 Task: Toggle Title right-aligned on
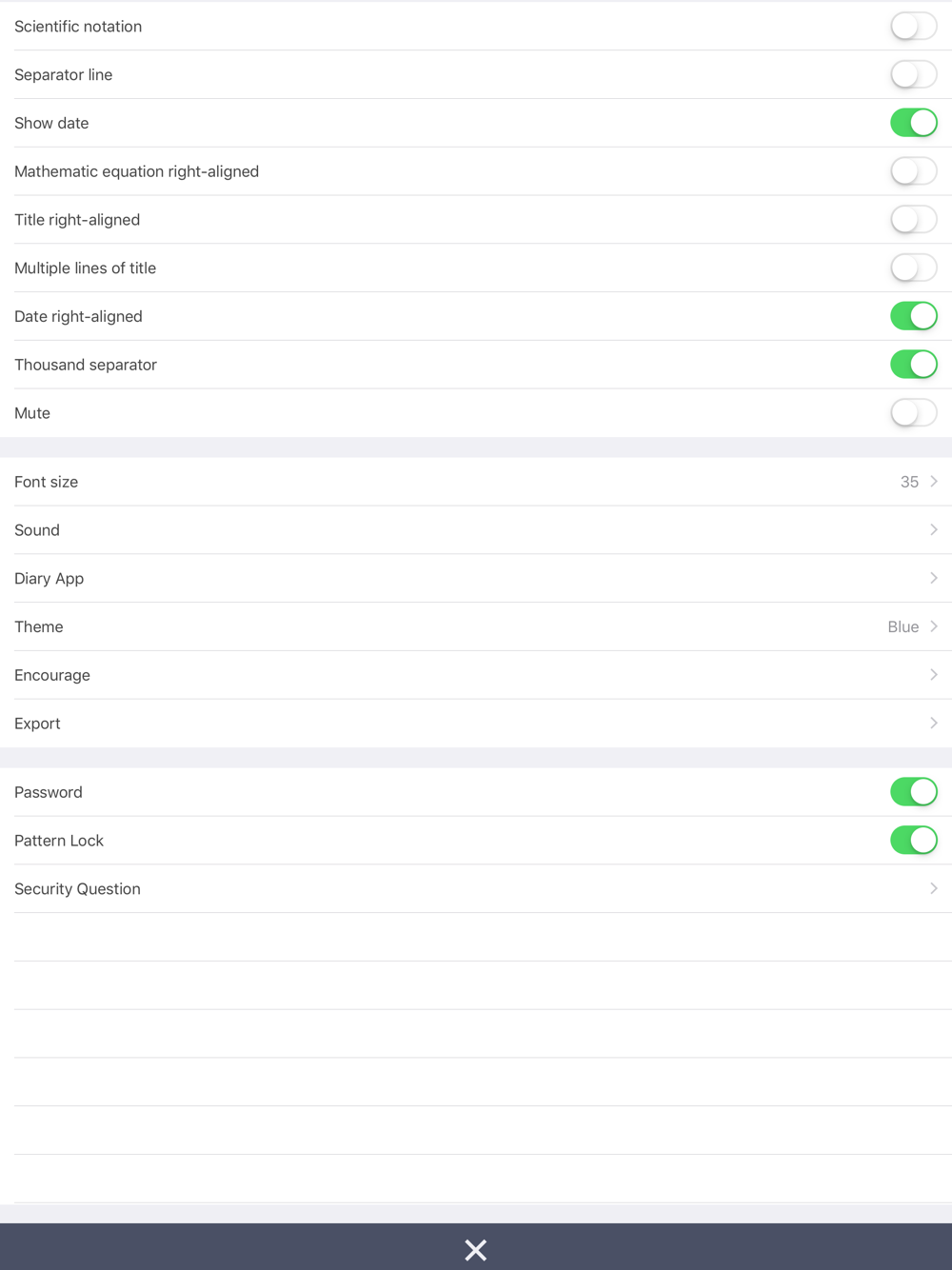click(x=913, y=220)
